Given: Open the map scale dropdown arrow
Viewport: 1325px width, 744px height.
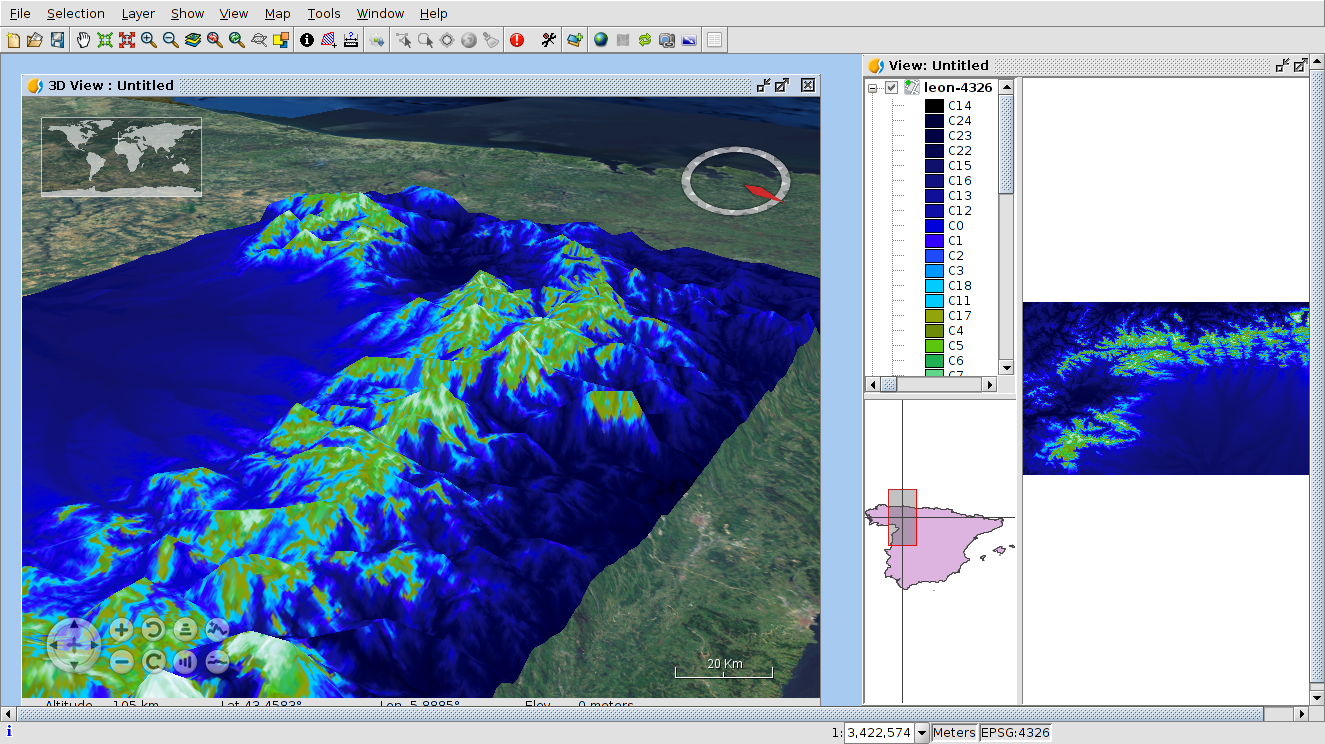Looking at the screenshot, I should [x=921, y=733].
